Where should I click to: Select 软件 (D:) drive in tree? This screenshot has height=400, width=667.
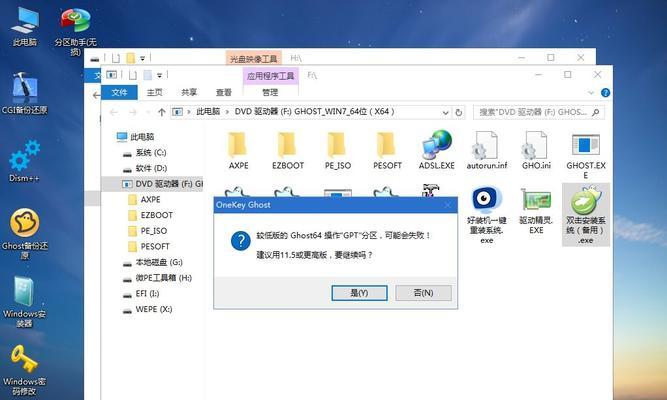145,168
